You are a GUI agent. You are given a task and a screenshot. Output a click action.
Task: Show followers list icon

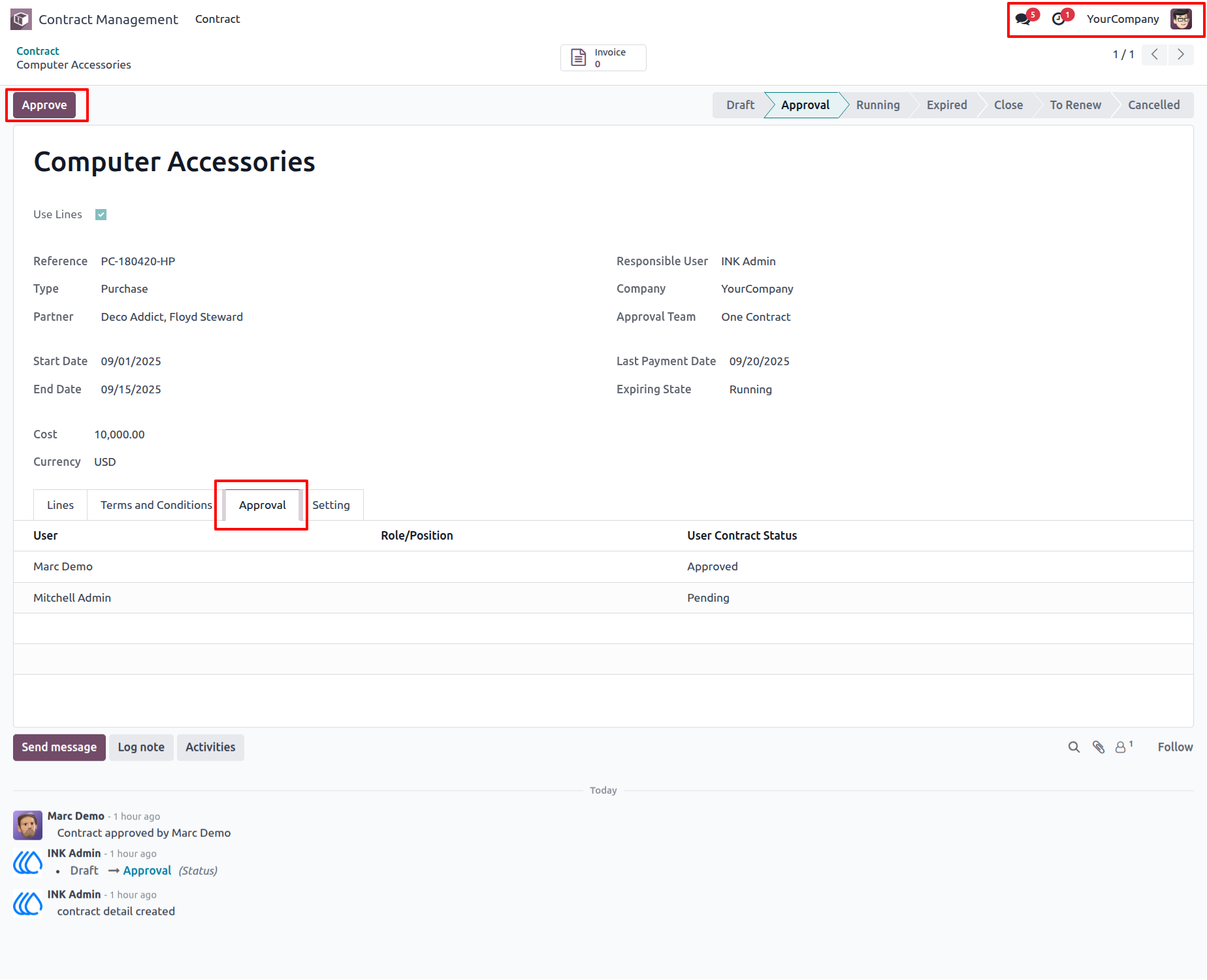(x=1123, y=747)
